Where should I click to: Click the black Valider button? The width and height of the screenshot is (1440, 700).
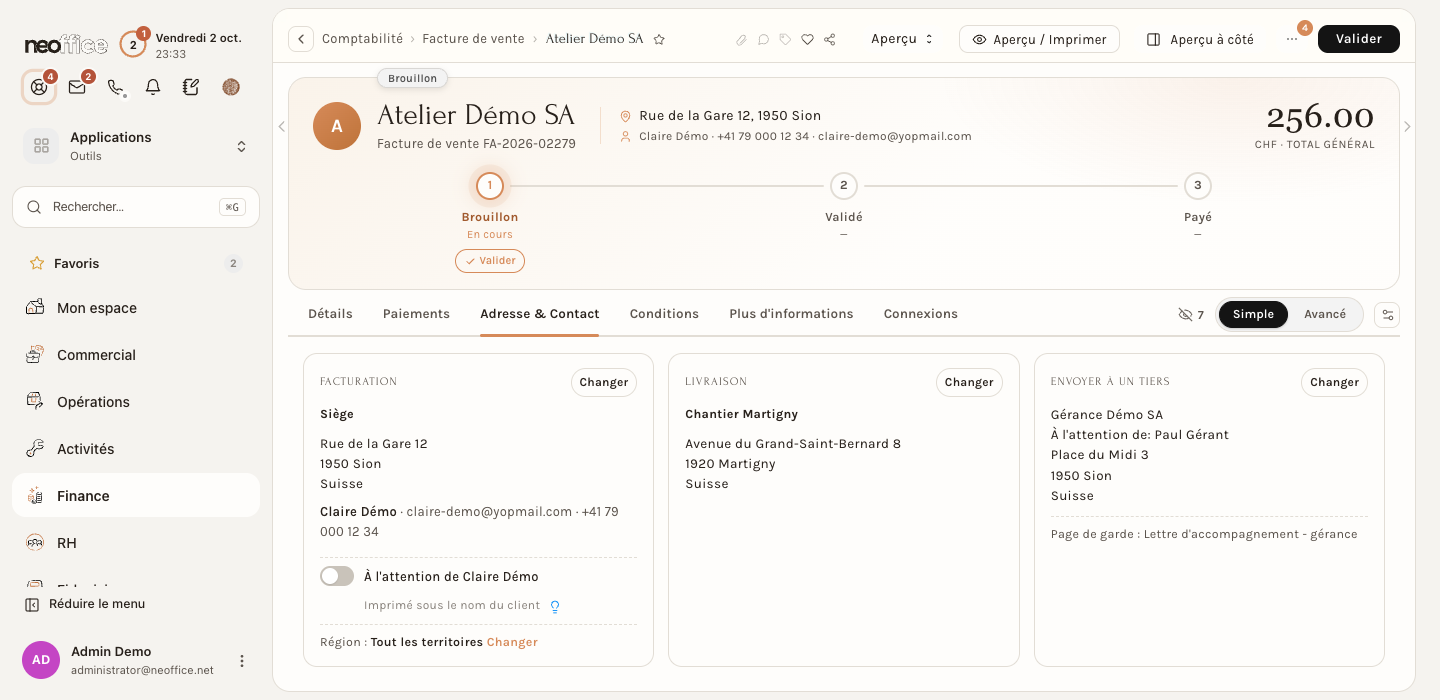1358,39
